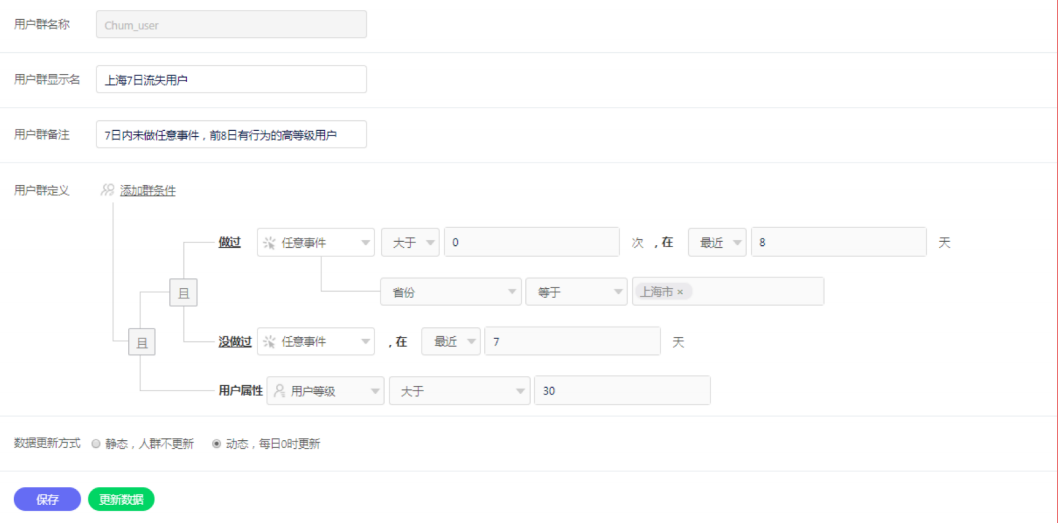Click the 更新数据 button
This screenshot has width=1058, height=523.
pyautogui.click(x=121, y=499)
